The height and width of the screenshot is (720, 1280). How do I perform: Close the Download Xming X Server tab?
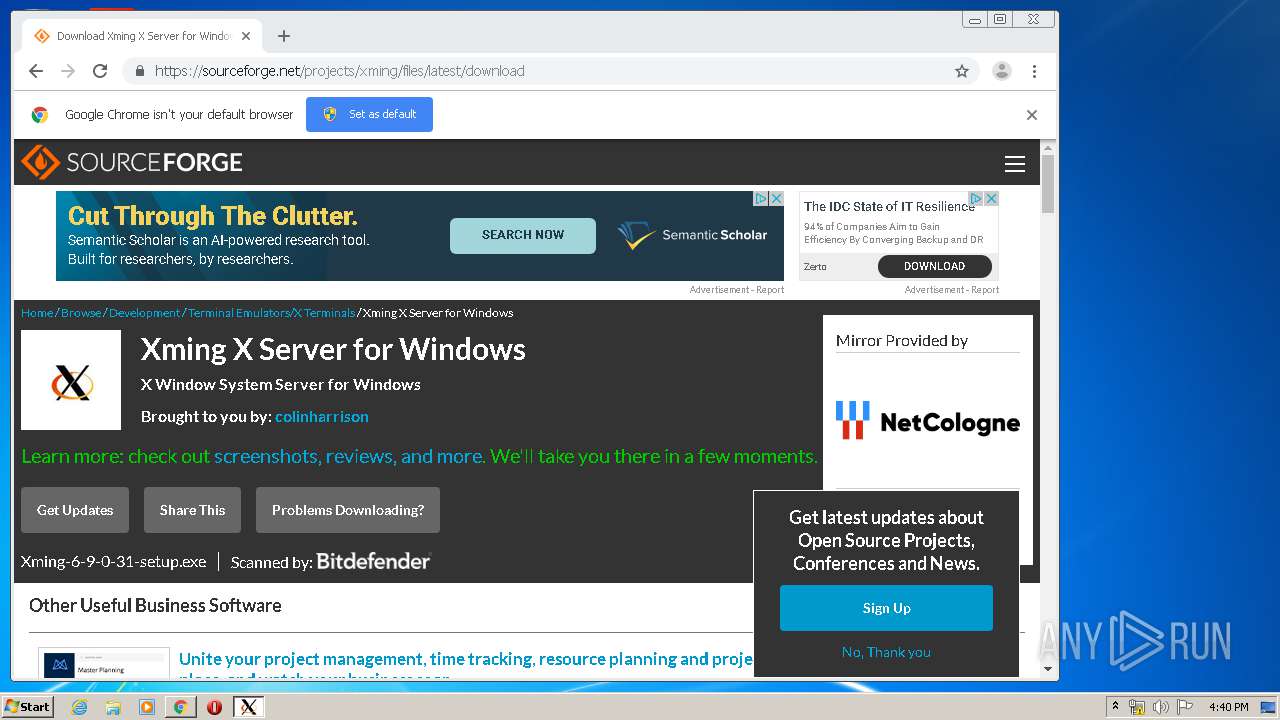point(246,36)
